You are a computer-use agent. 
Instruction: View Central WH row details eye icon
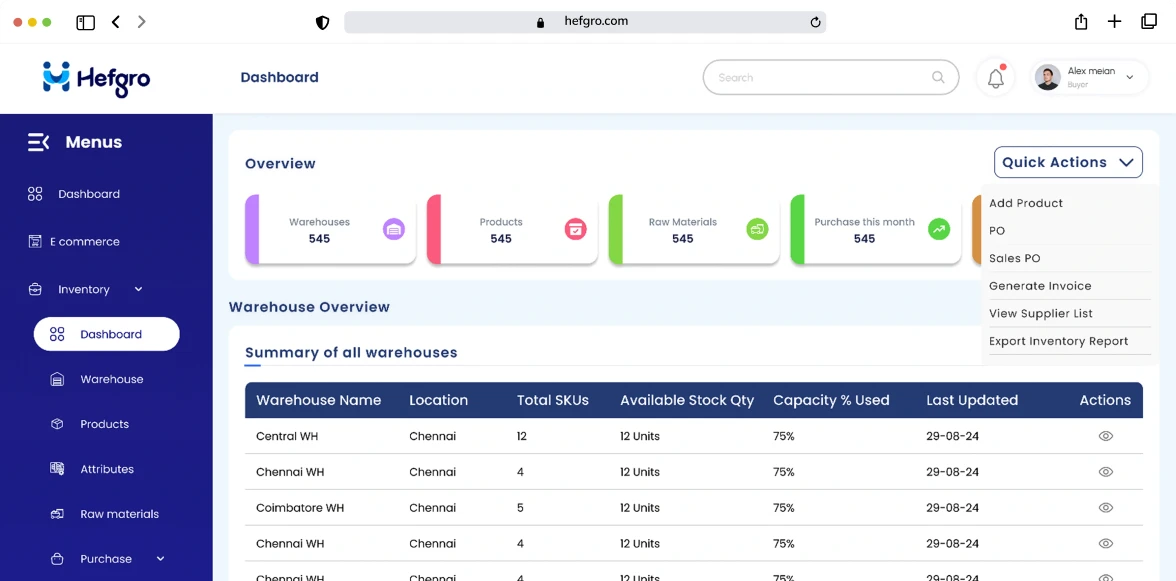1105,436
